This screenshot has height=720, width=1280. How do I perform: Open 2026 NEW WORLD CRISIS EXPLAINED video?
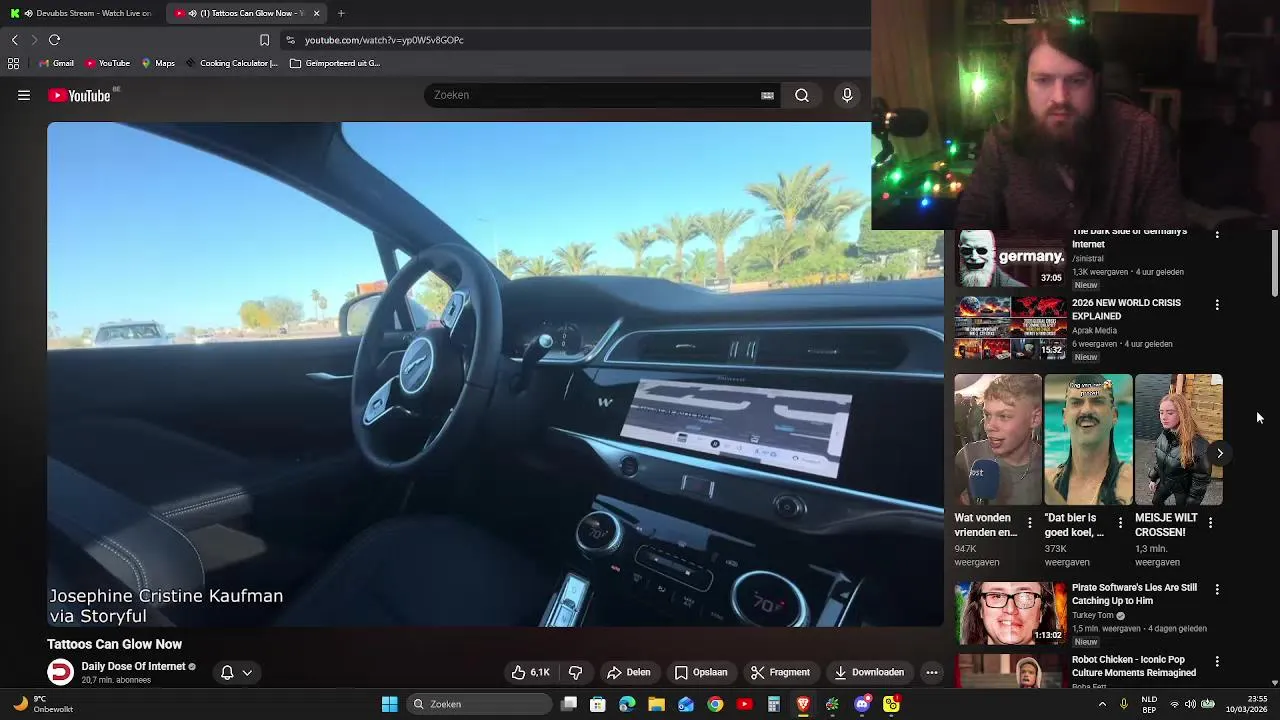click(1126, 309)
